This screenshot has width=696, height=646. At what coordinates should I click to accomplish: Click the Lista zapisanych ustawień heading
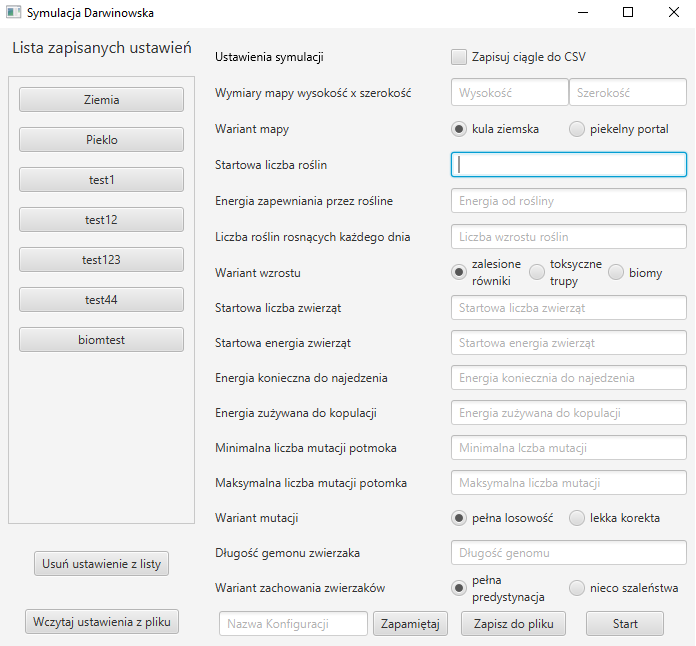point(102,48)
